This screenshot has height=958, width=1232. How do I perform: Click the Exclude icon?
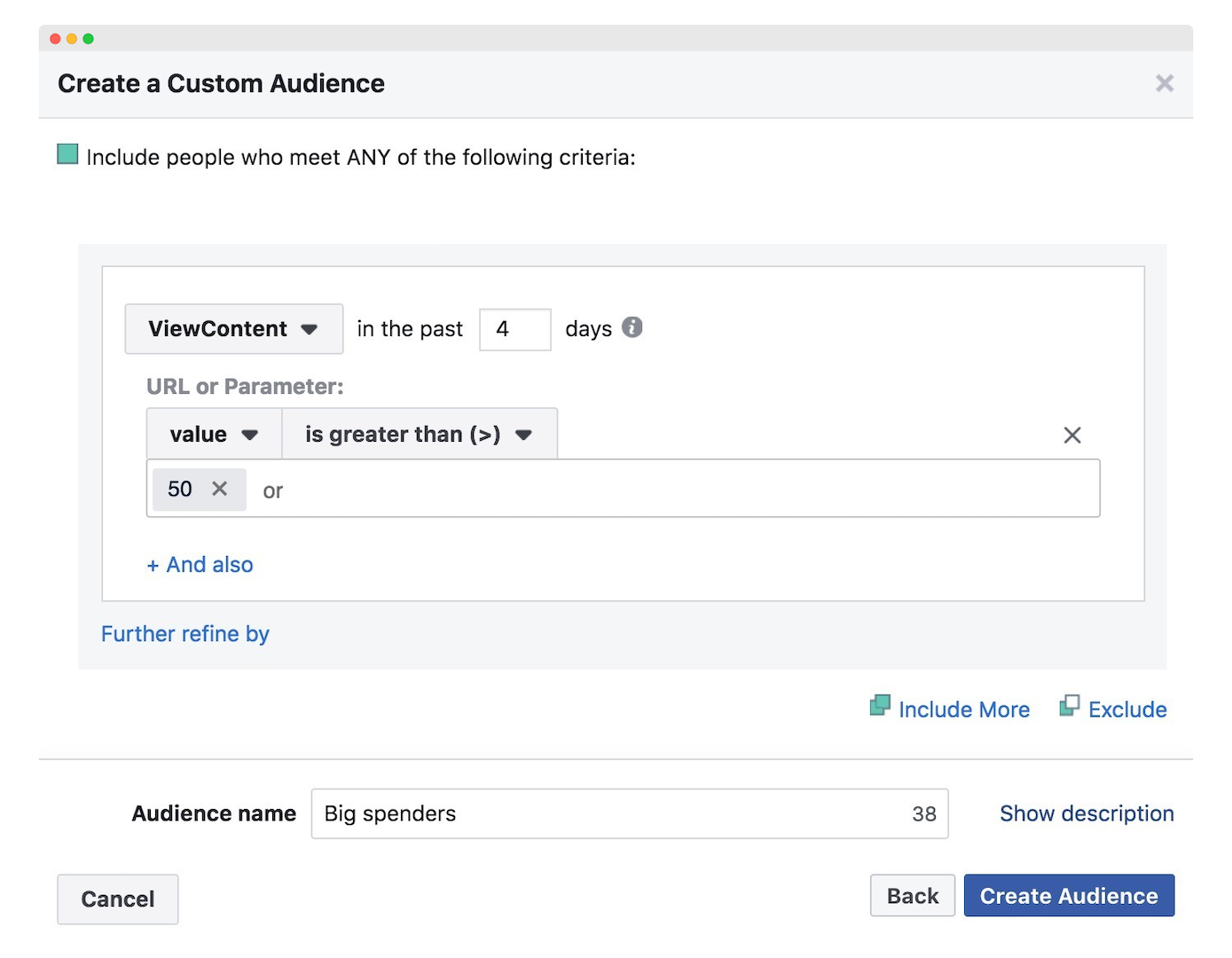coord(1070,706)
